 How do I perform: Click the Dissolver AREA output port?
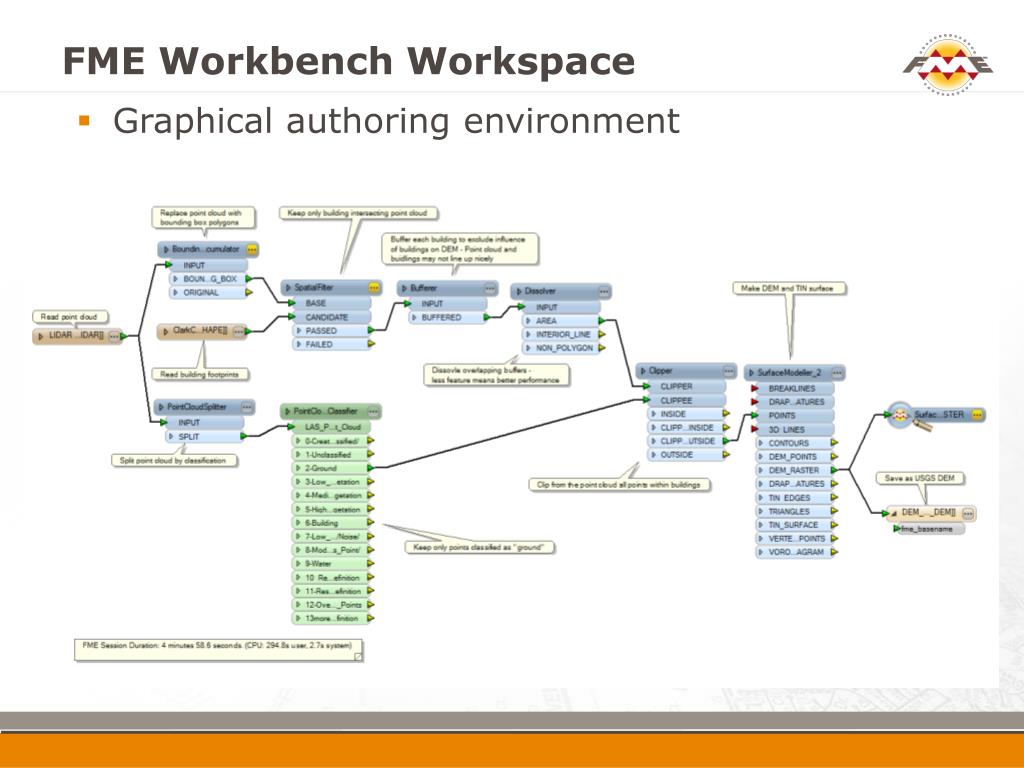point(562,321)
